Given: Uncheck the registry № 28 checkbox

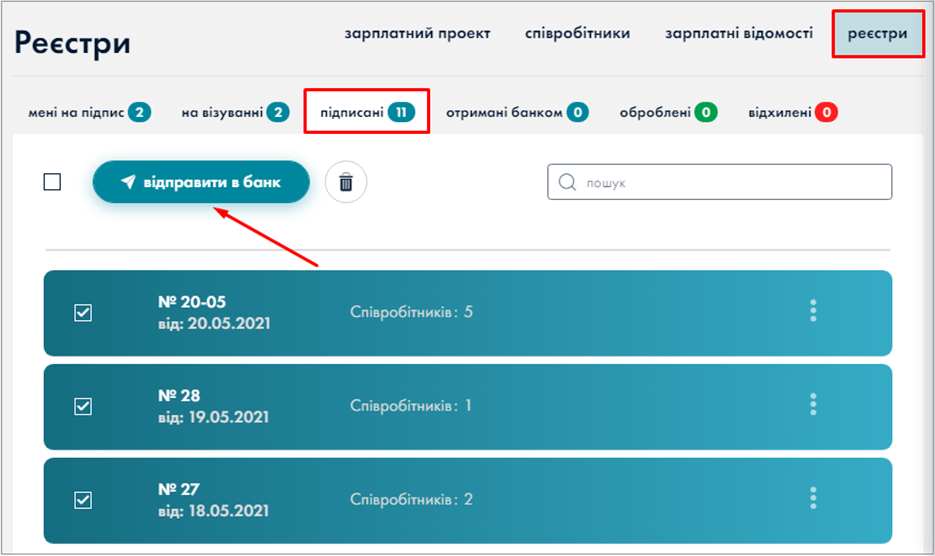Looking at the screenshot, I should pyautogui.click(x=84, y=406).
